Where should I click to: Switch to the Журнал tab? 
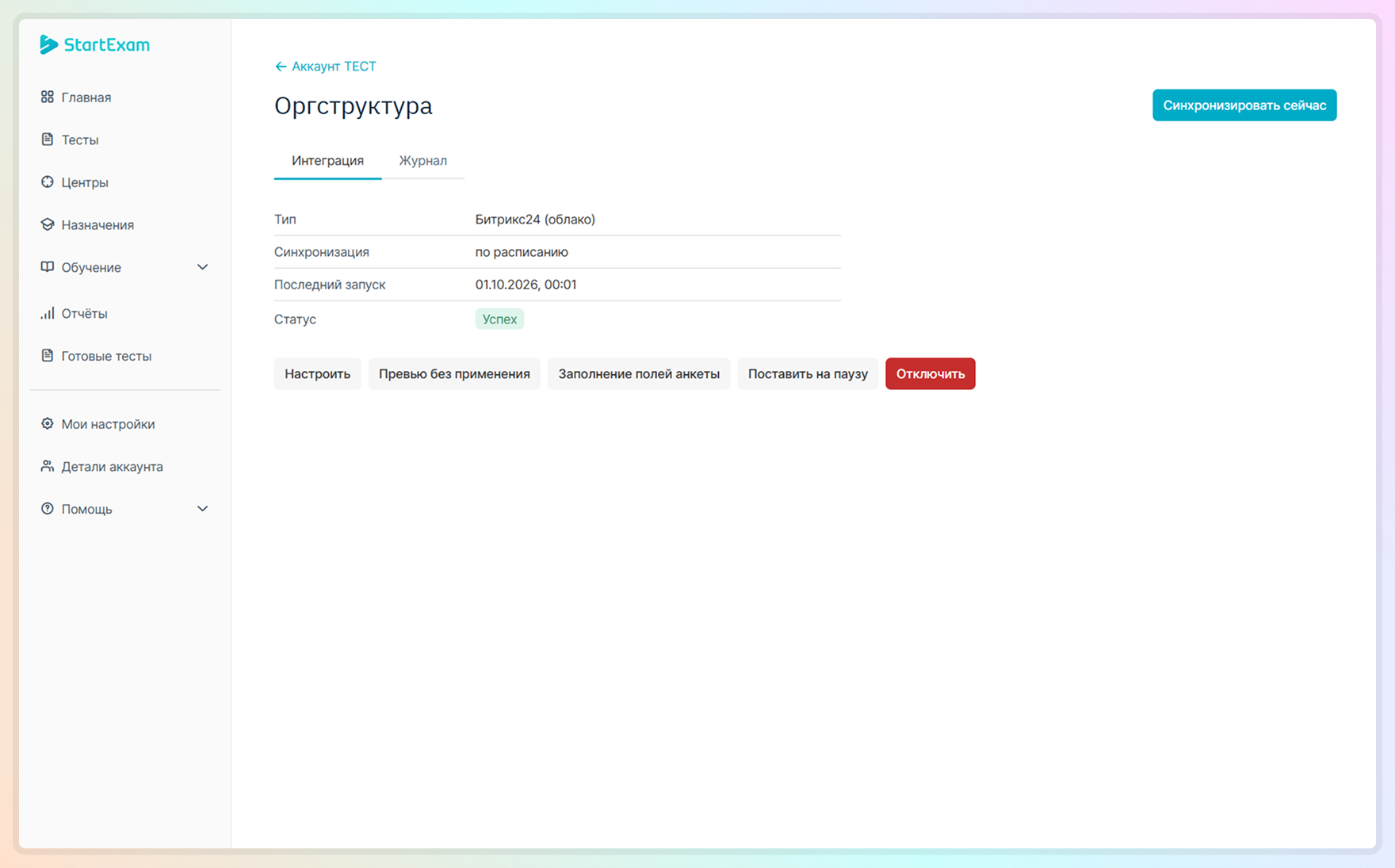pos(423,161)
